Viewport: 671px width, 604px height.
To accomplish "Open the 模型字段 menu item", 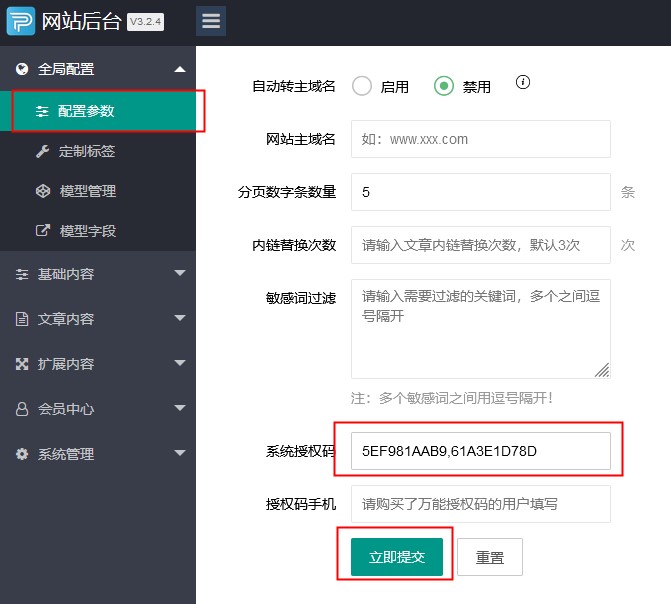I will pyautogui.click(x=98, y=231).
